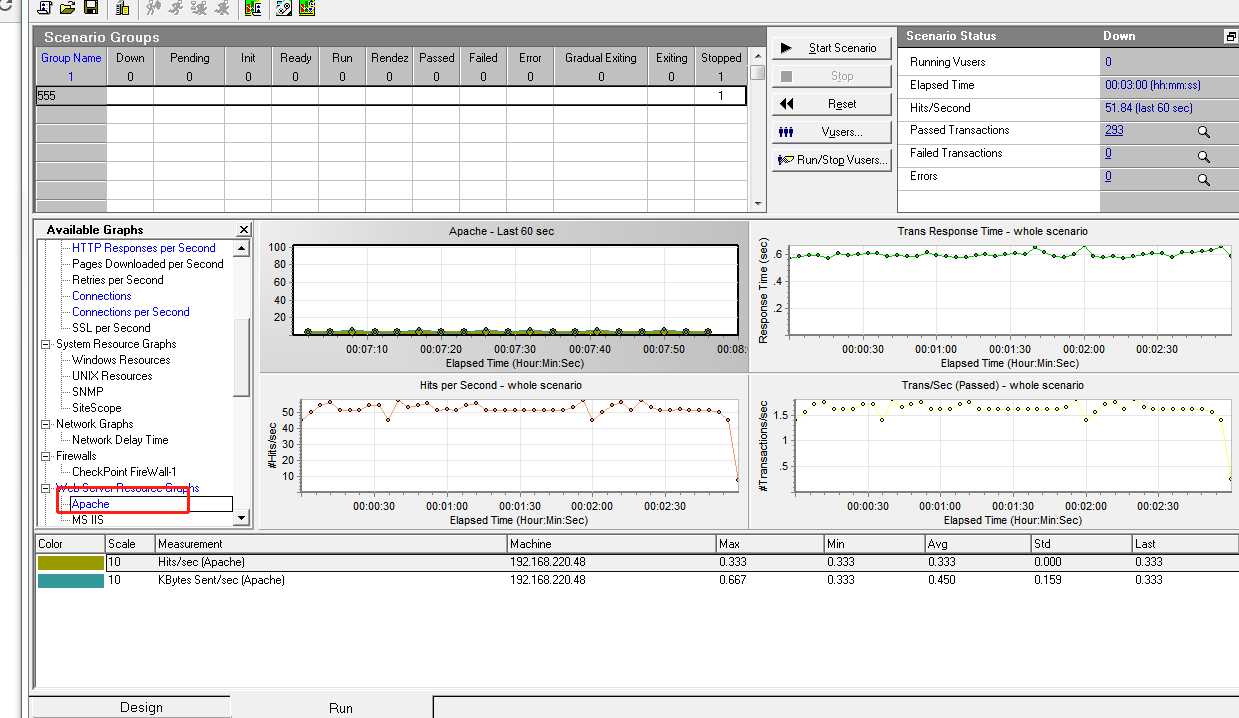Select UNIX Resources graph item
Image resolution: width=1239 pixels, height=718 pixels.
coord(112,376)
